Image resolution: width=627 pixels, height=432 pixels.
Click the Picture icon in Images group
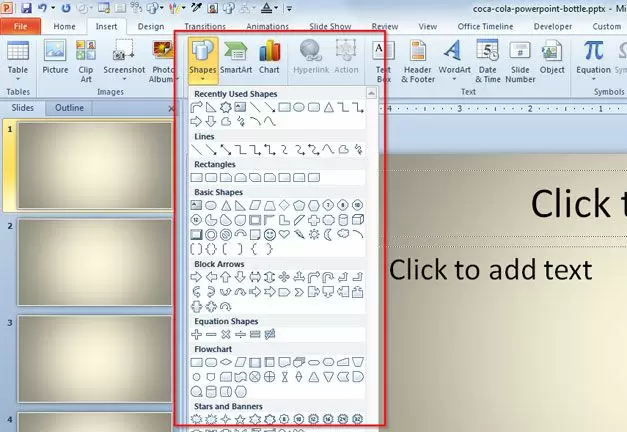(56, 58)
